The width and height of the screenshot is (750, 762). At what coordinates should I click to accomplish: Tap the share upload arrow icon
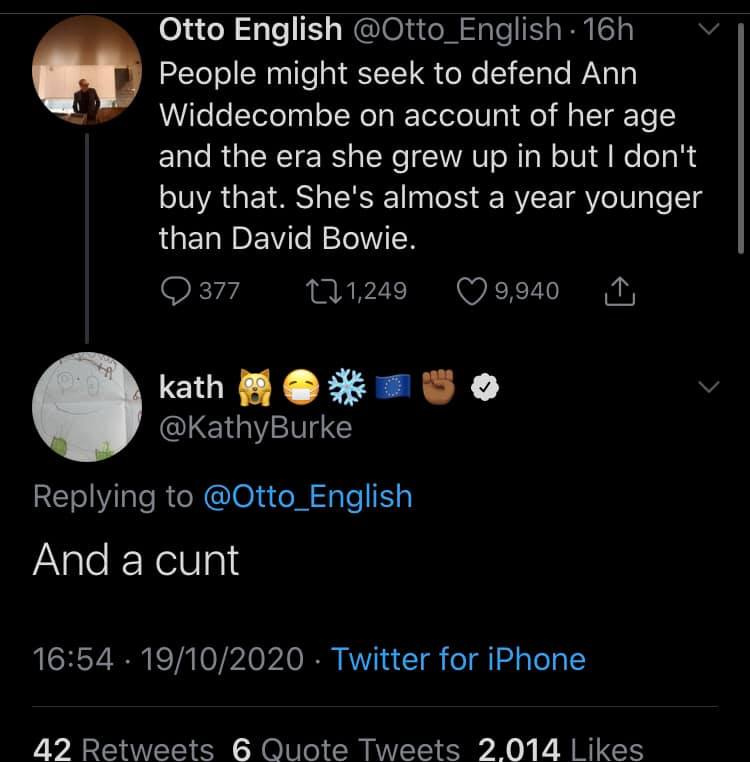click(x=621, y=291)
